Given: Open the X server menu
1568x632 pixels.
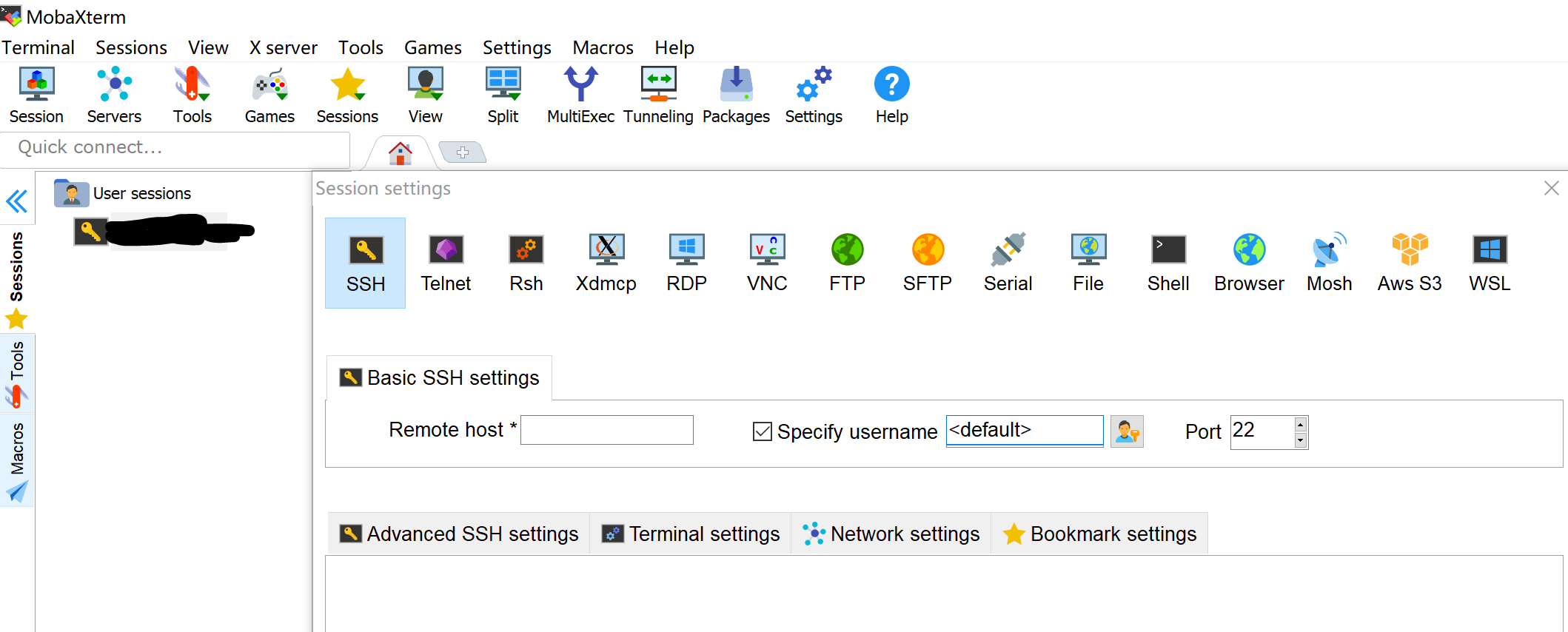Looking at the screenshot, I should point(284,47).
